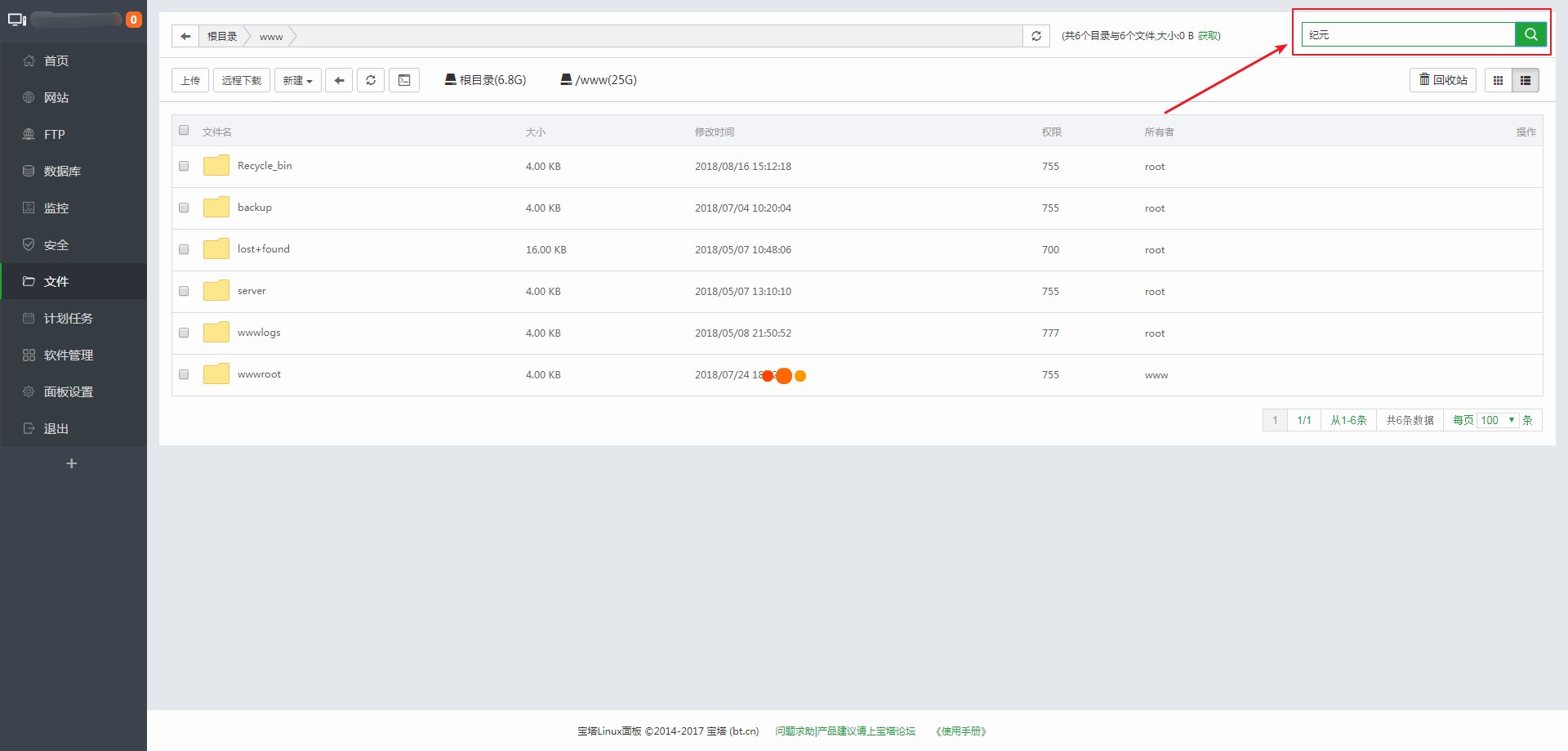This screenshot has width=1568, height=751.
Task: Select the backup folder checkbox
Action: coord(184,208)
